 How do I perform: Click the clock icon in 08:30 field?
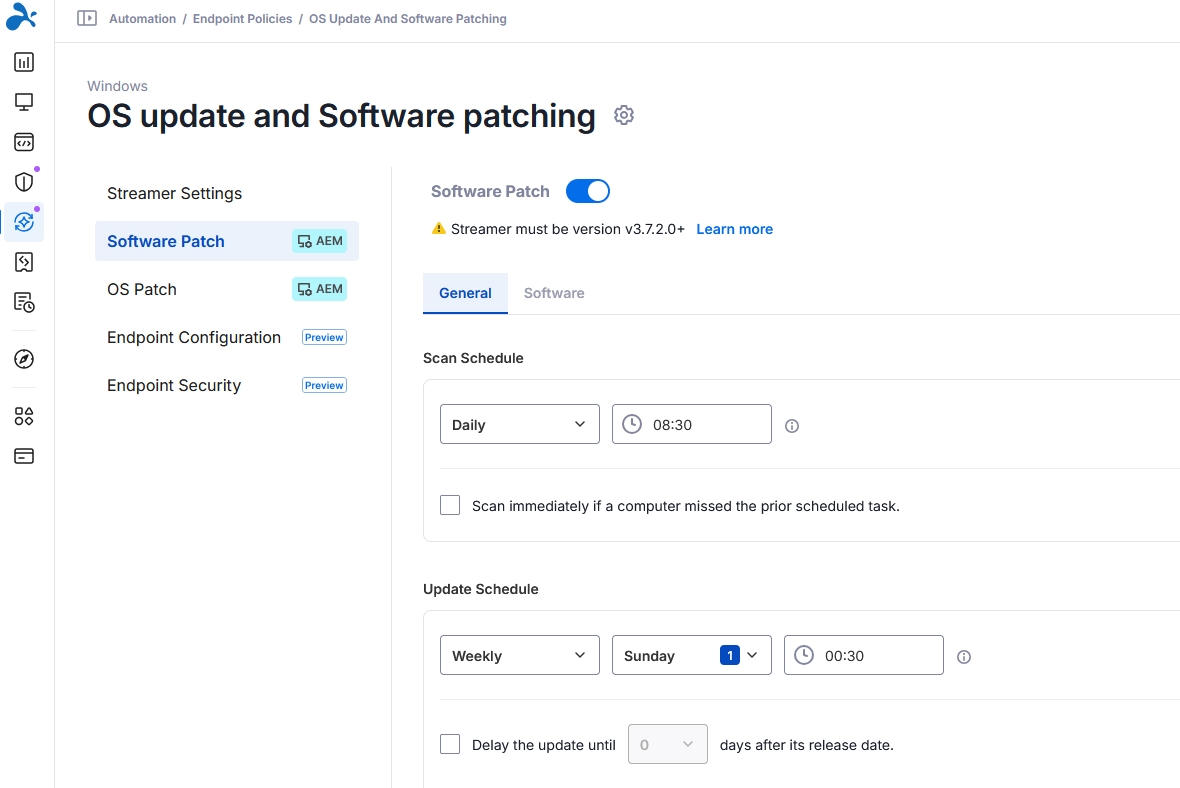[x=632, y=424]
